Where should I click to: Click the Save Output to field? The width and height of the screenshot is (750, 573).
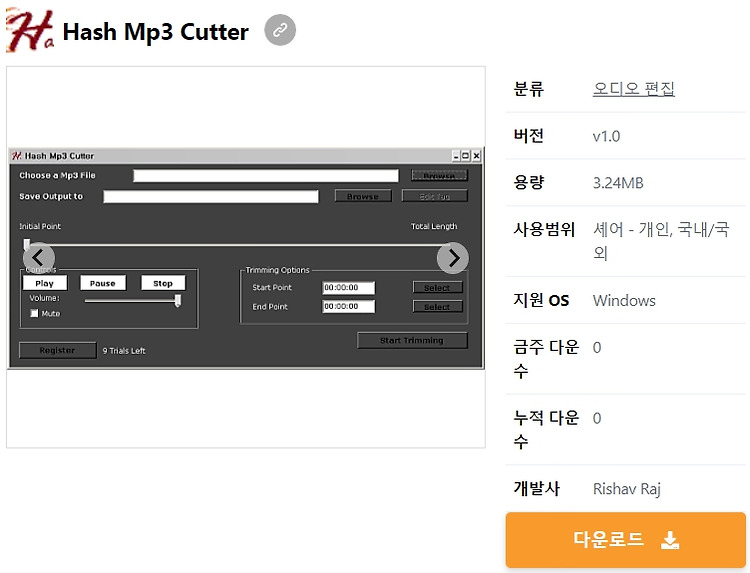tap(210, 197)
